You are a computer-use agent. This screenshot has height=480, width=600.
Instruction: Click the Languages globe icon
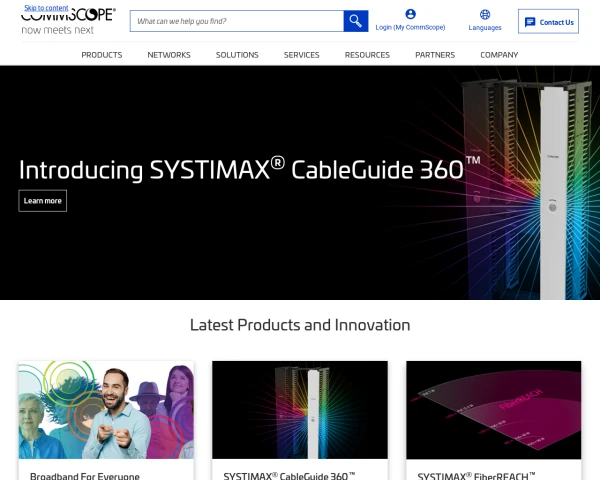(485, 14)
